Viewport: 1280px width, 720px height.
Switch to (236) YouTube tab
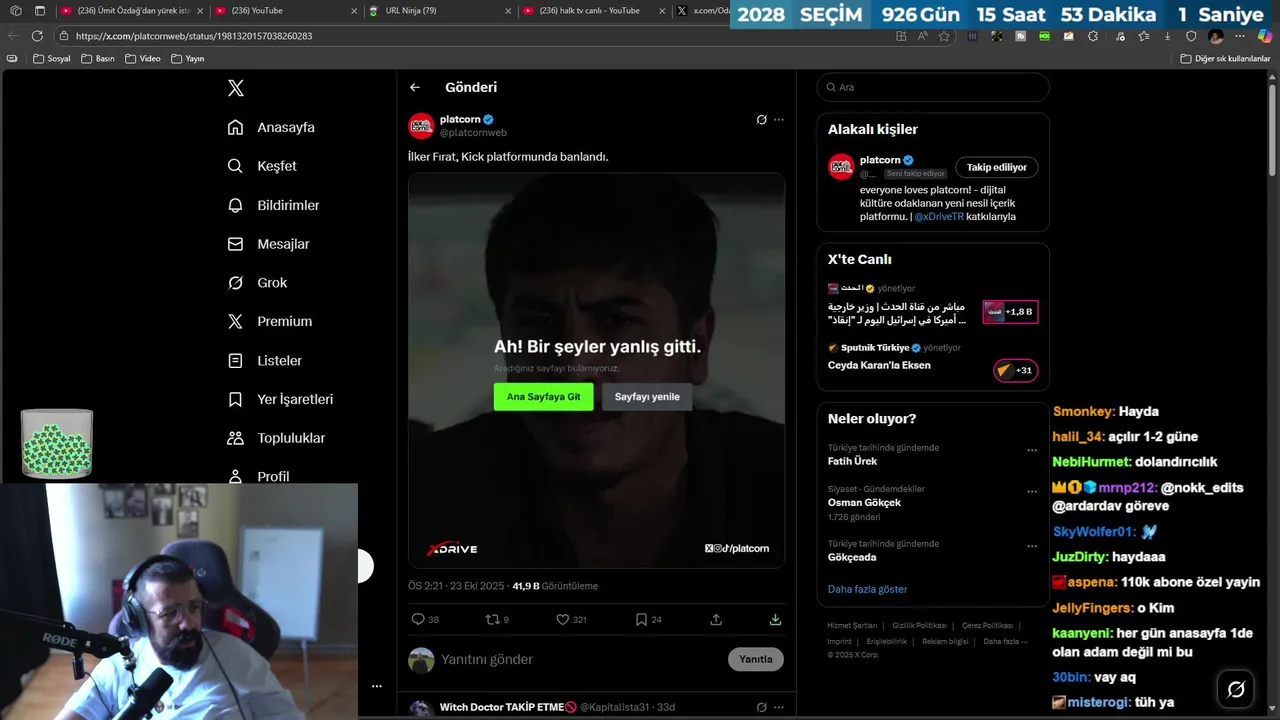285,10
